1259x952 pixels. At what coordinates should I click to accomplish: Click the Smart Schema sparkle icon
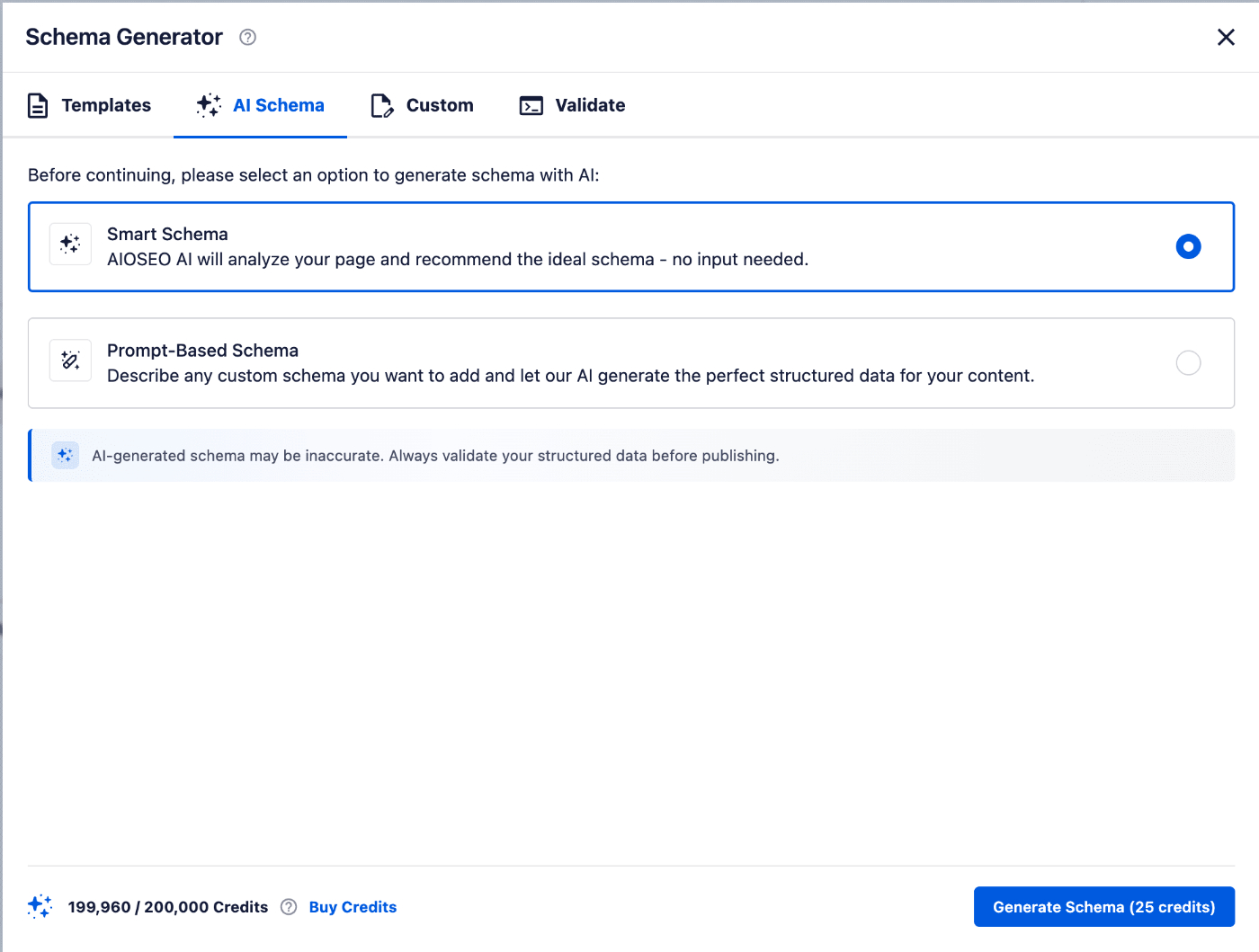[x=70, y=244]
